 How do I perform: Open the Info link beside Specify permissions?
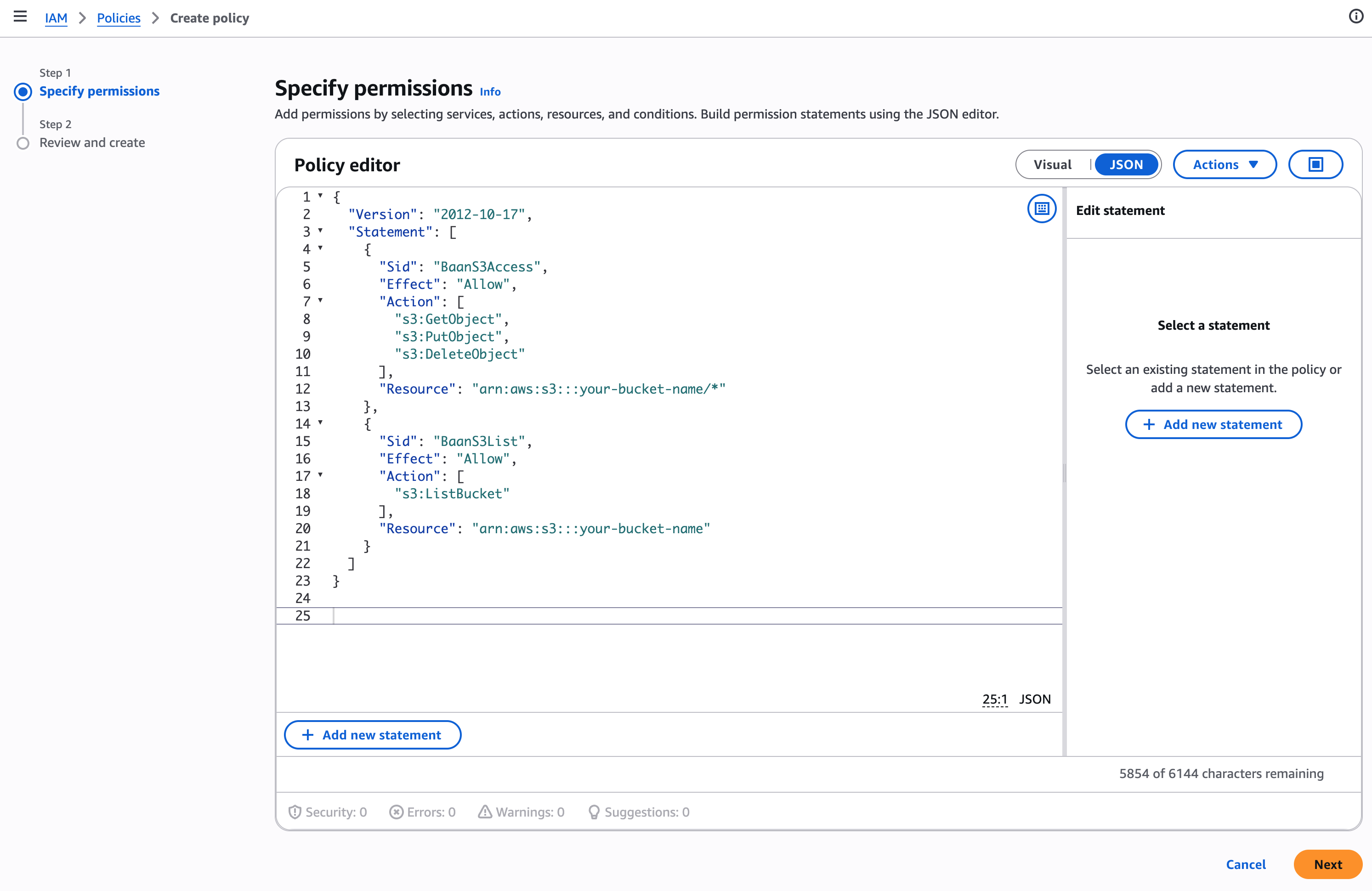coord(490,92)
